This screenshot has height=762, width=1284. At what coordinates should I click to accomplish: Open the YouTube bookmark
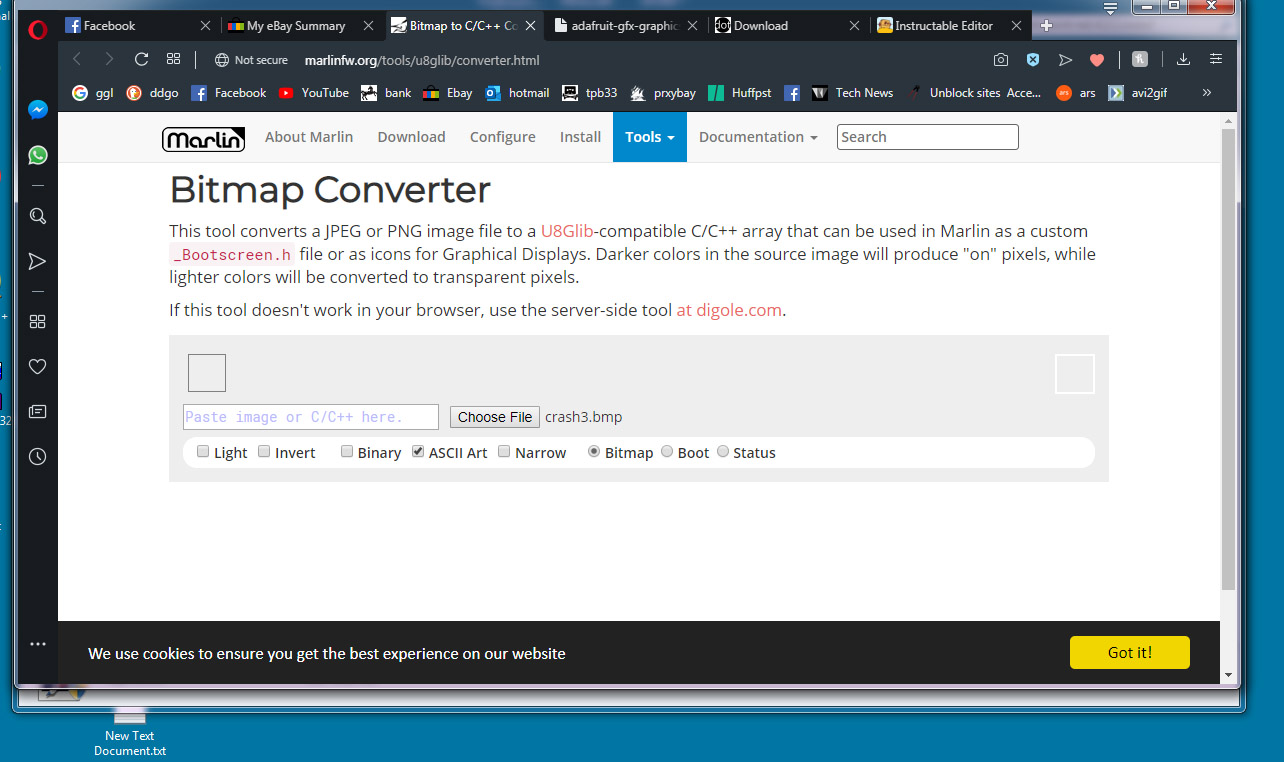point(314,93)
